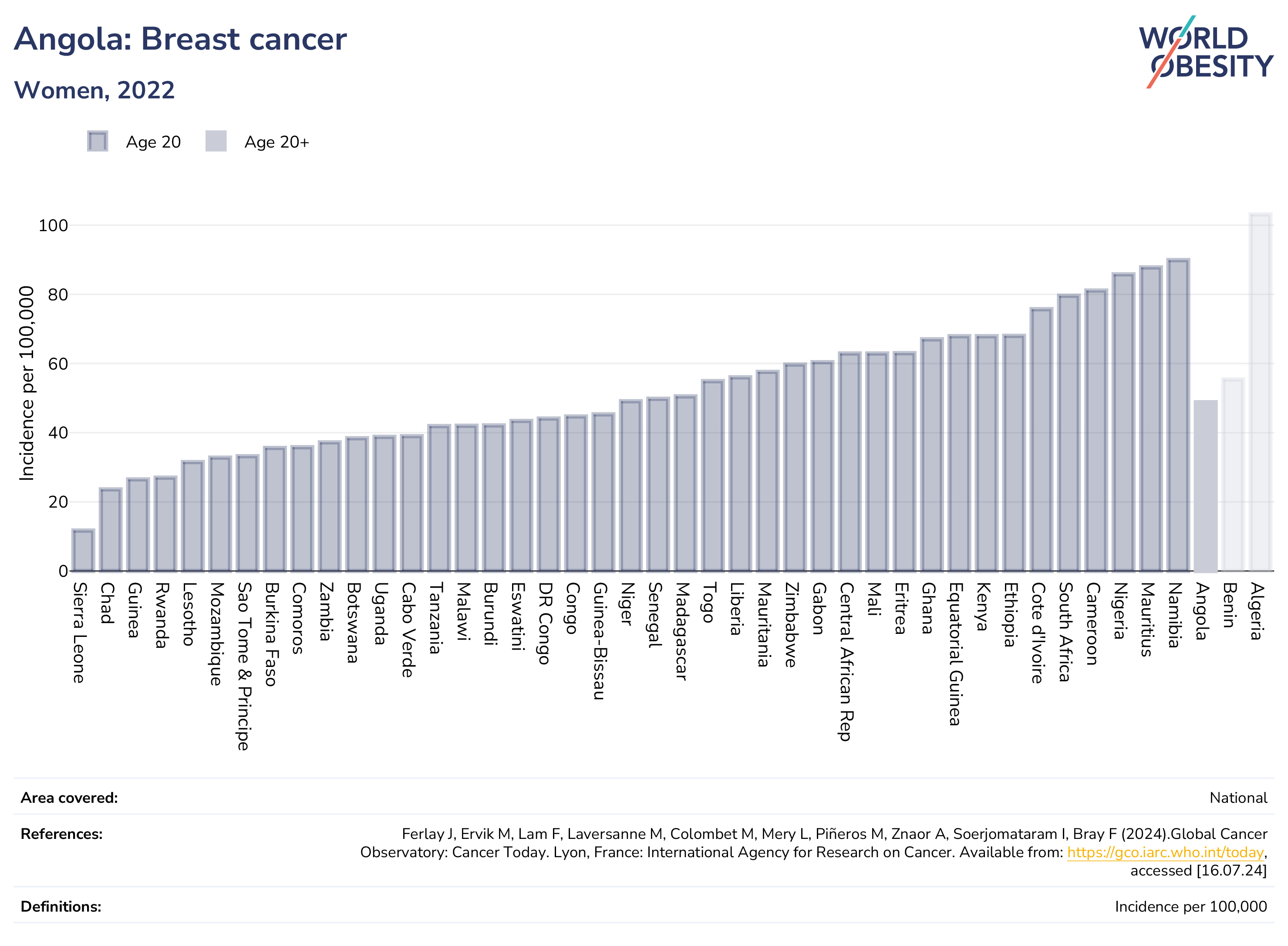
Task: Click the Age 20 legend label
Action: coord(153,142)
